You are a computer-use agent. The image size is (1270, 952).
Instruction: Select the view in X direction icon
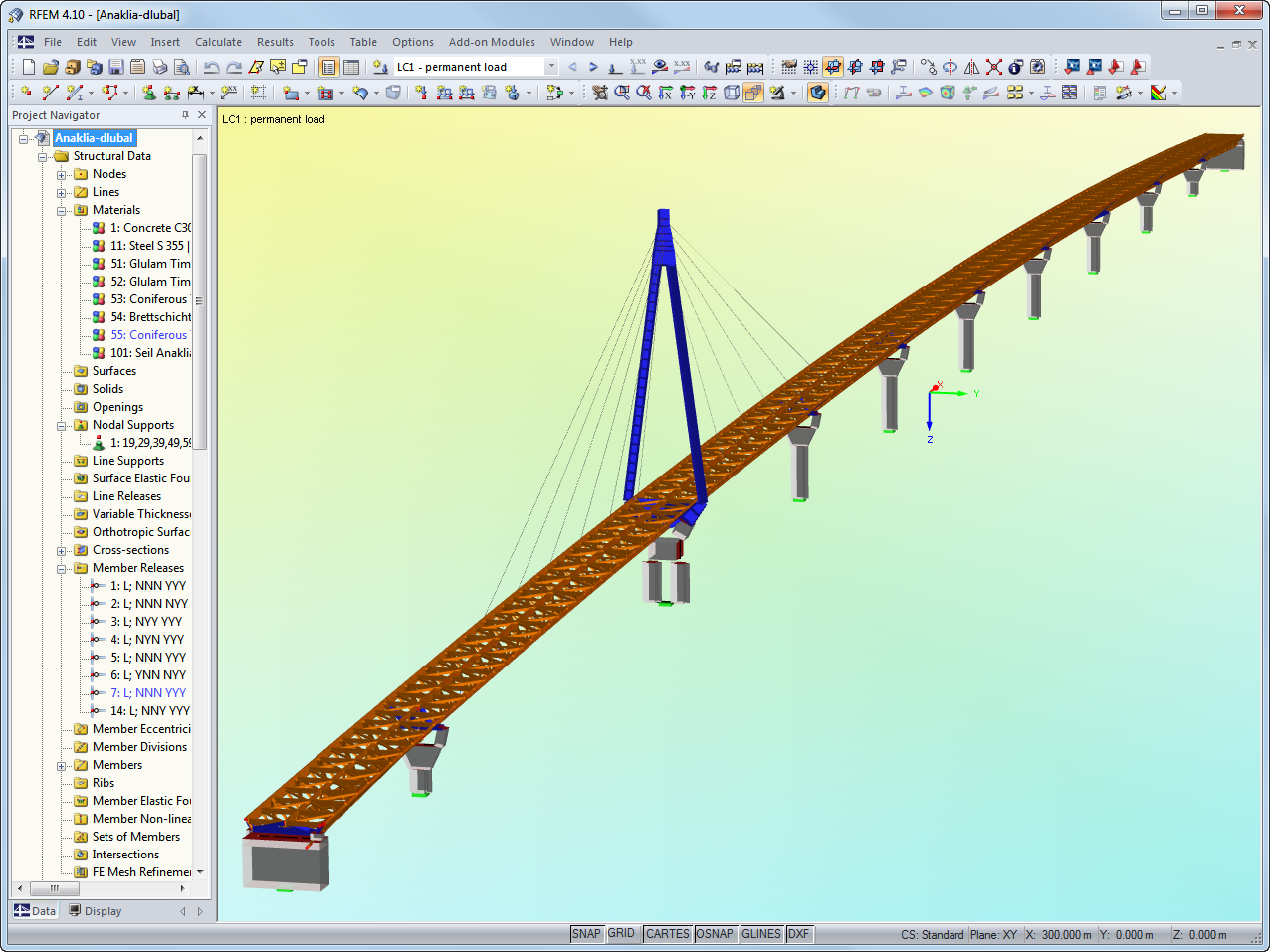click(x=665, y=93)
